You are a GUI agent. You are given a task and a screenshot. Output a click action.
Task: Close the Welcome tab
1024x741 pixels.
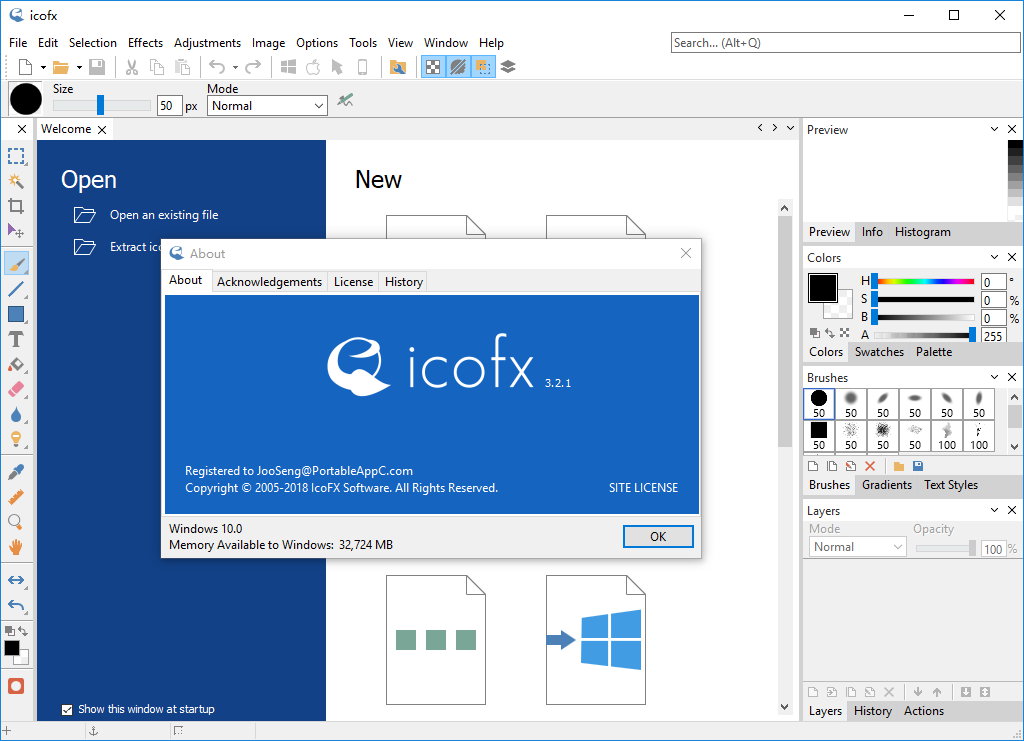pyautogui.click(x=102, y=130)
